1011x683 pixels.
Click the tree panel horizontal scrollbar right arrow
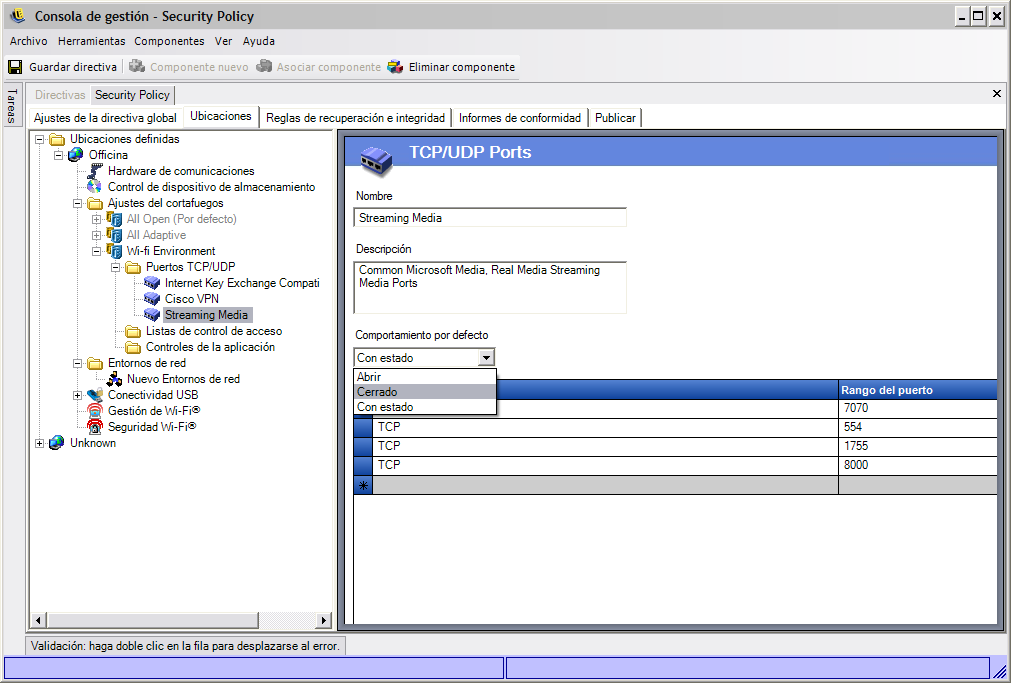click(322, 620)
